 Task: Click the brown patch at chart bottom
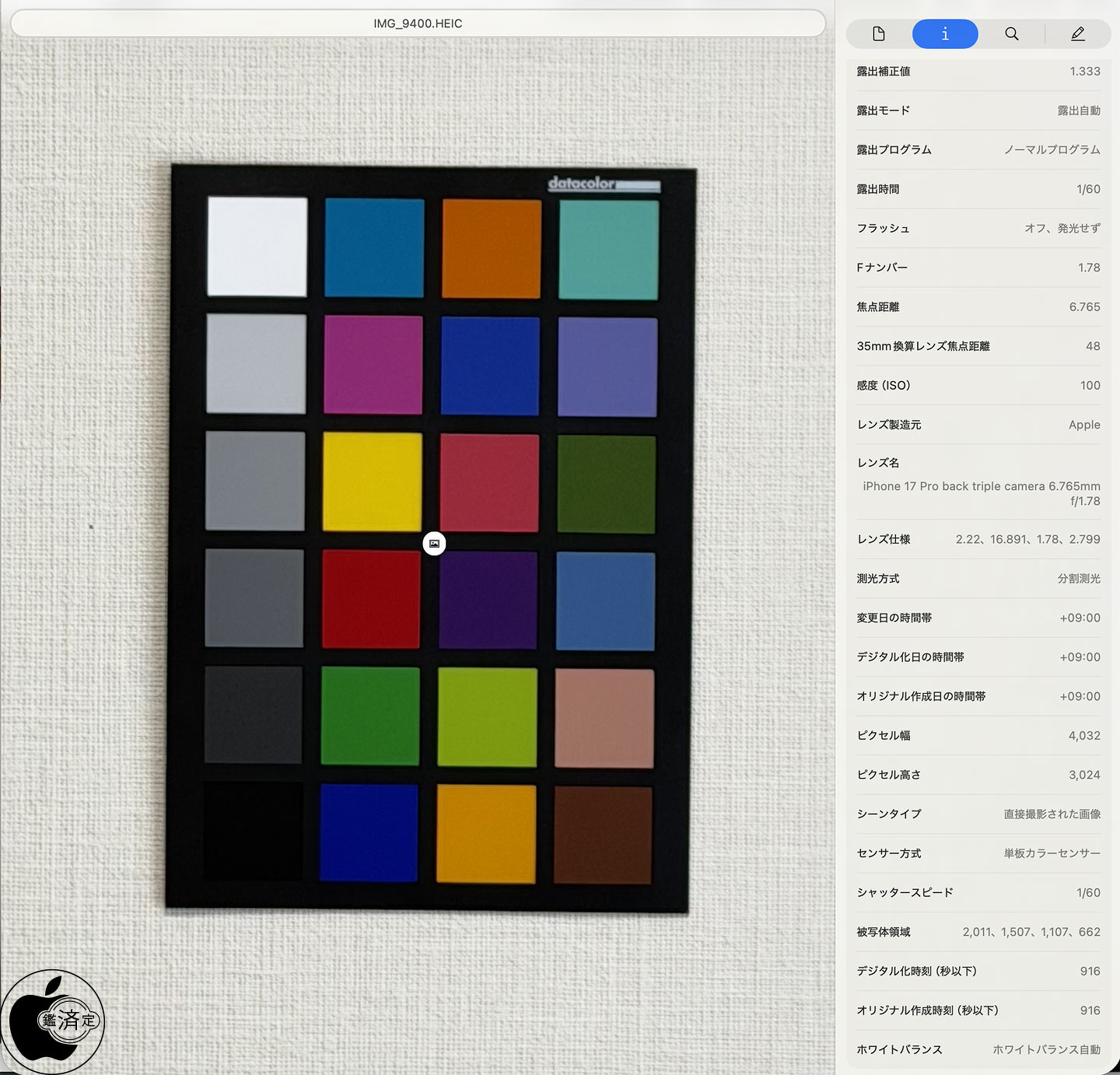coord(603,835)
